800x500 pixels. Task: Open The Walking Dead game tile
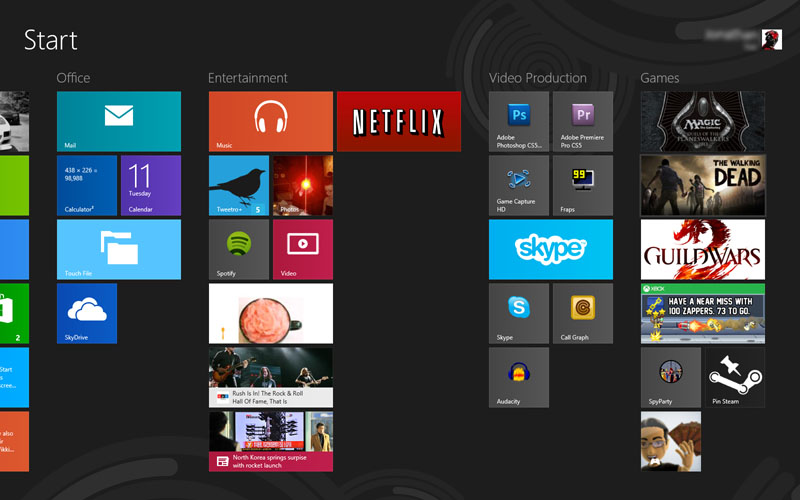[702, 185]
